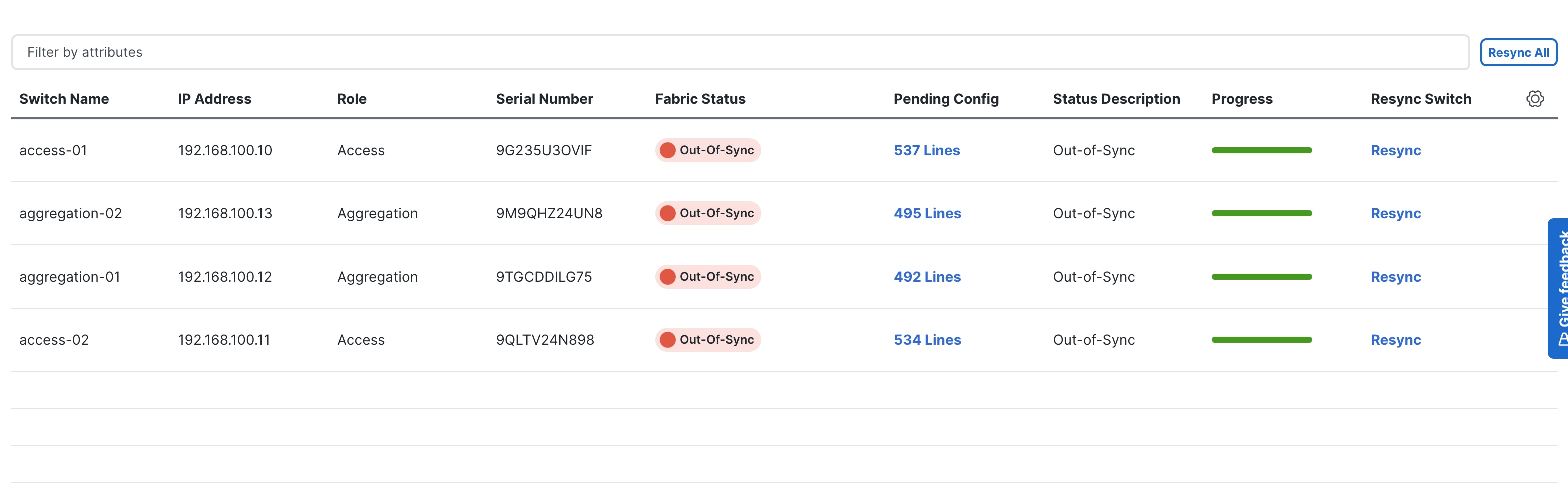
Task: Open table column settings gear icon
Action: 1534,99
